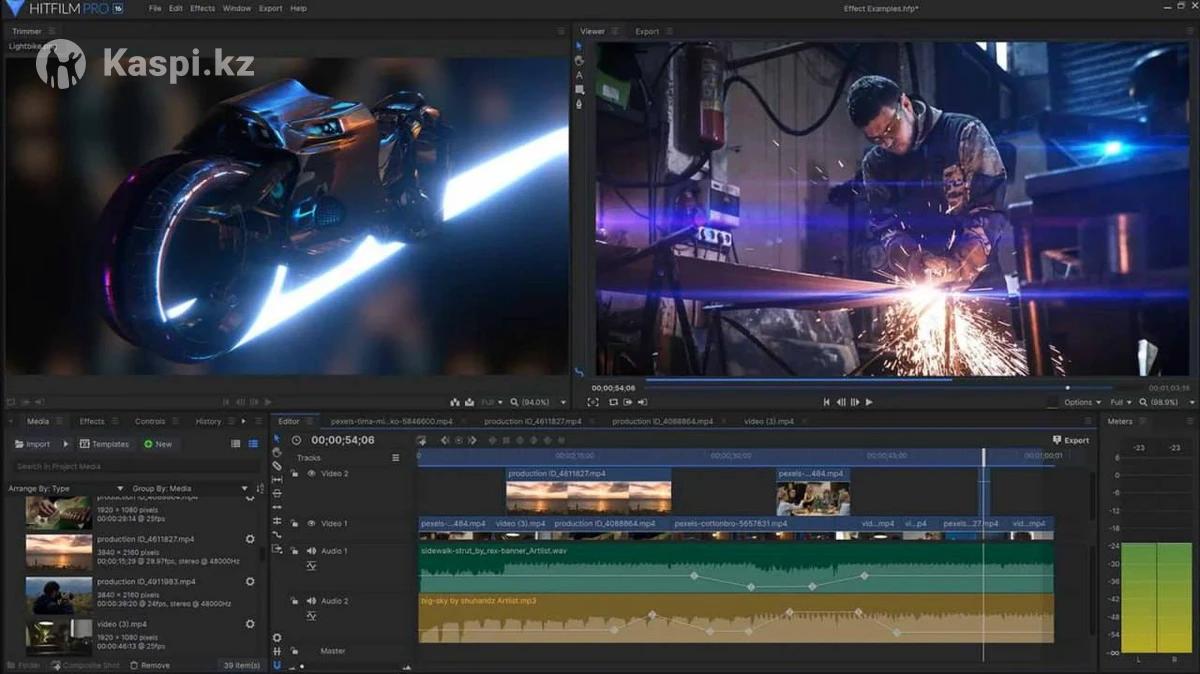
Task: Open settings gear for production ID_4611827.mp4
Action: tap(250, 539)
